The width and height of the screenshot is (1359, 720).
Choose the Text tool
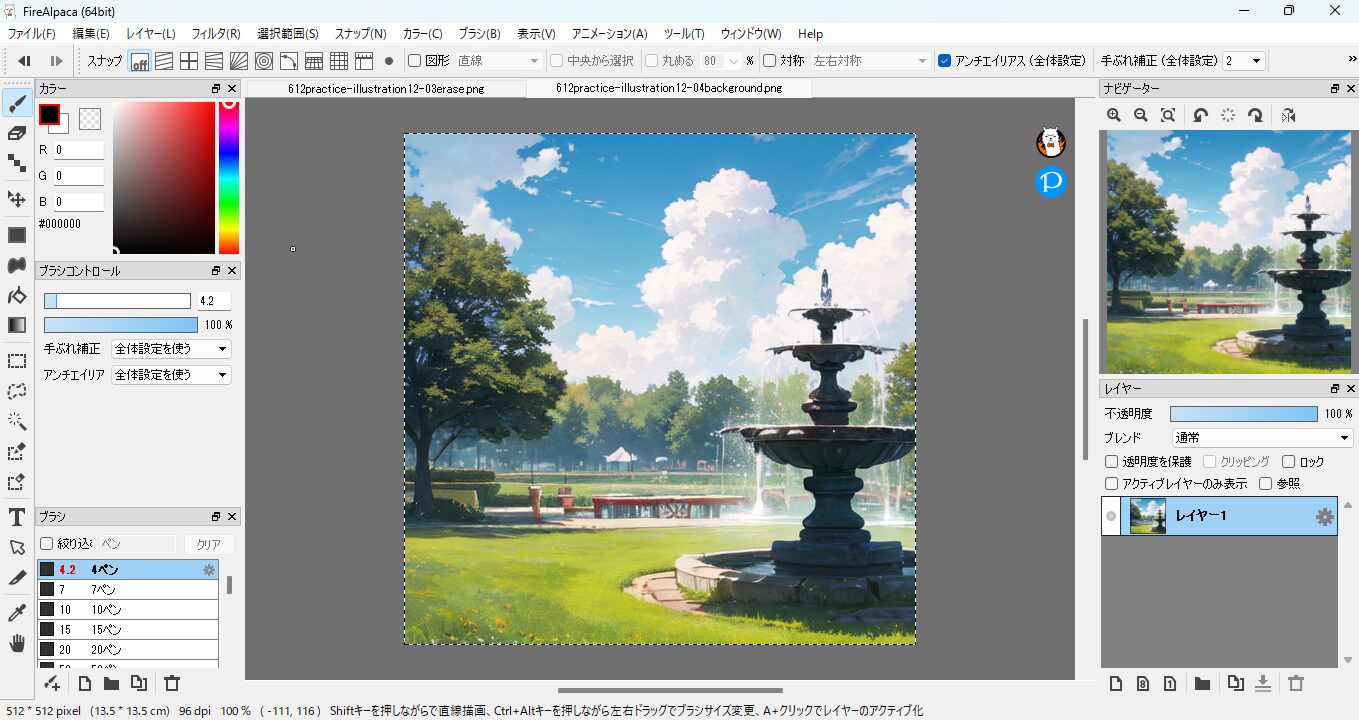pyautogui.click(x=16, y=517)
